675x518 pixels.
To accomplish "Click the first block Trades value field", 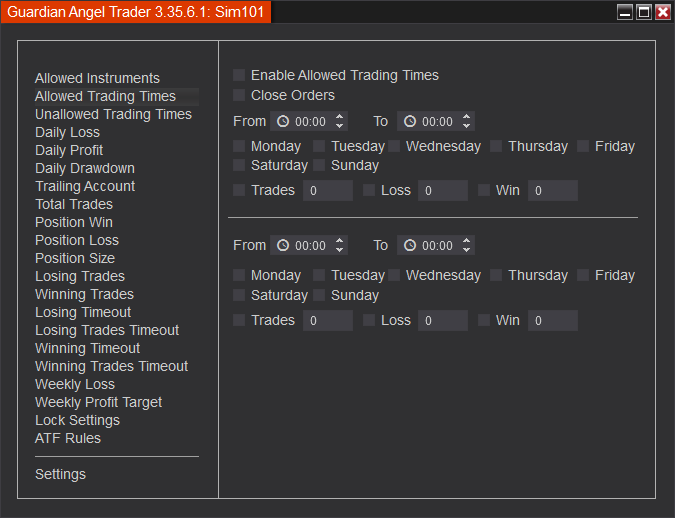I will point(328,190).
